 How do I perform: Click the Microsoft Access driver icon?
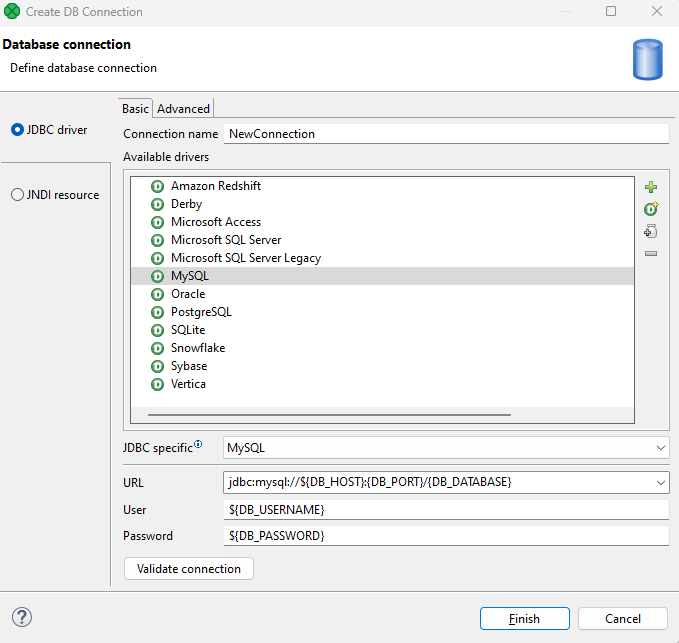coord(157,222)
